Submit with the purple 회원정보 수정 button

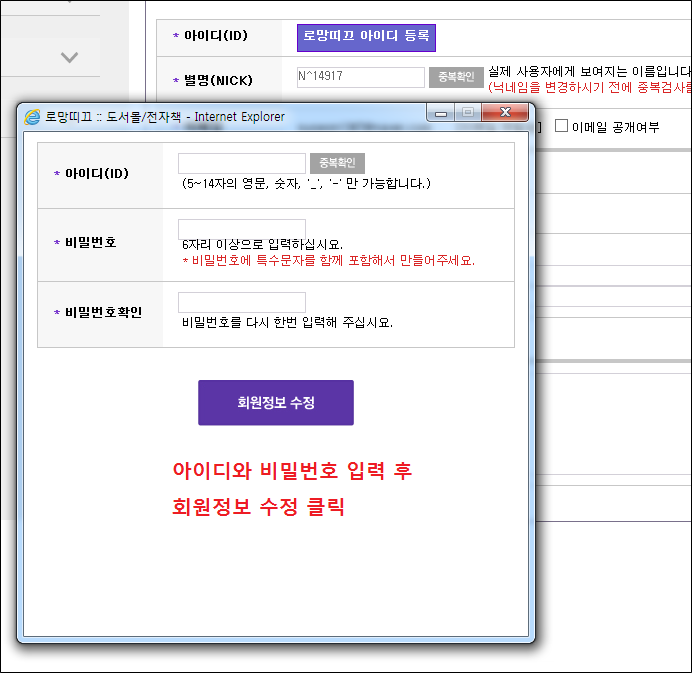(x=276, y=402)
